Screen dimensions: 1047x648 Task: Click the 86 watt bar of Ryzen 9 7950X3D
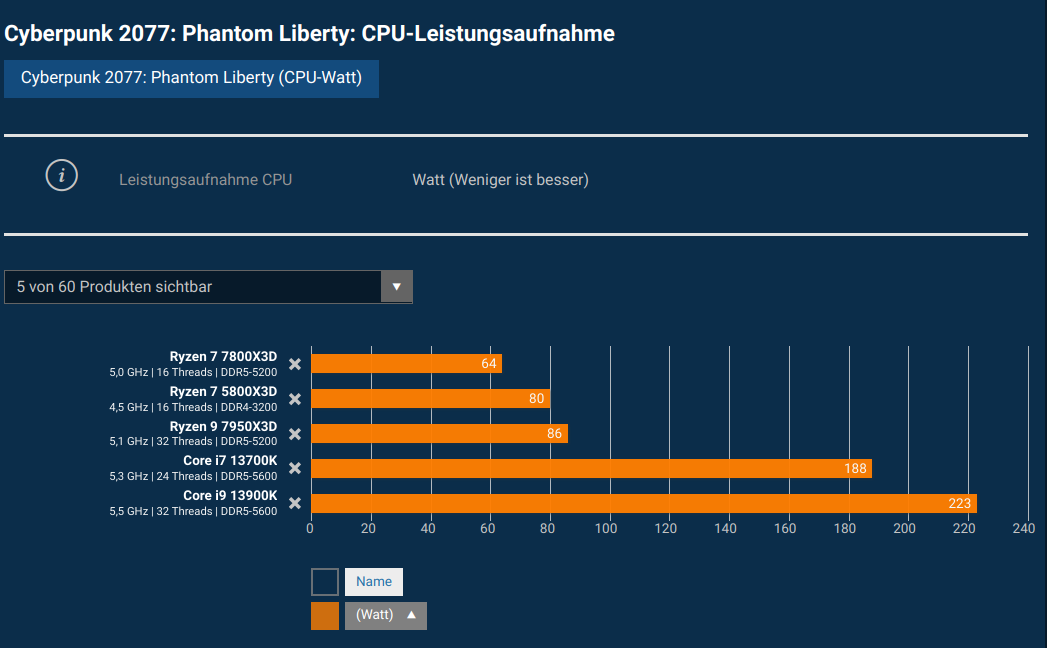[x=439, y=434]
